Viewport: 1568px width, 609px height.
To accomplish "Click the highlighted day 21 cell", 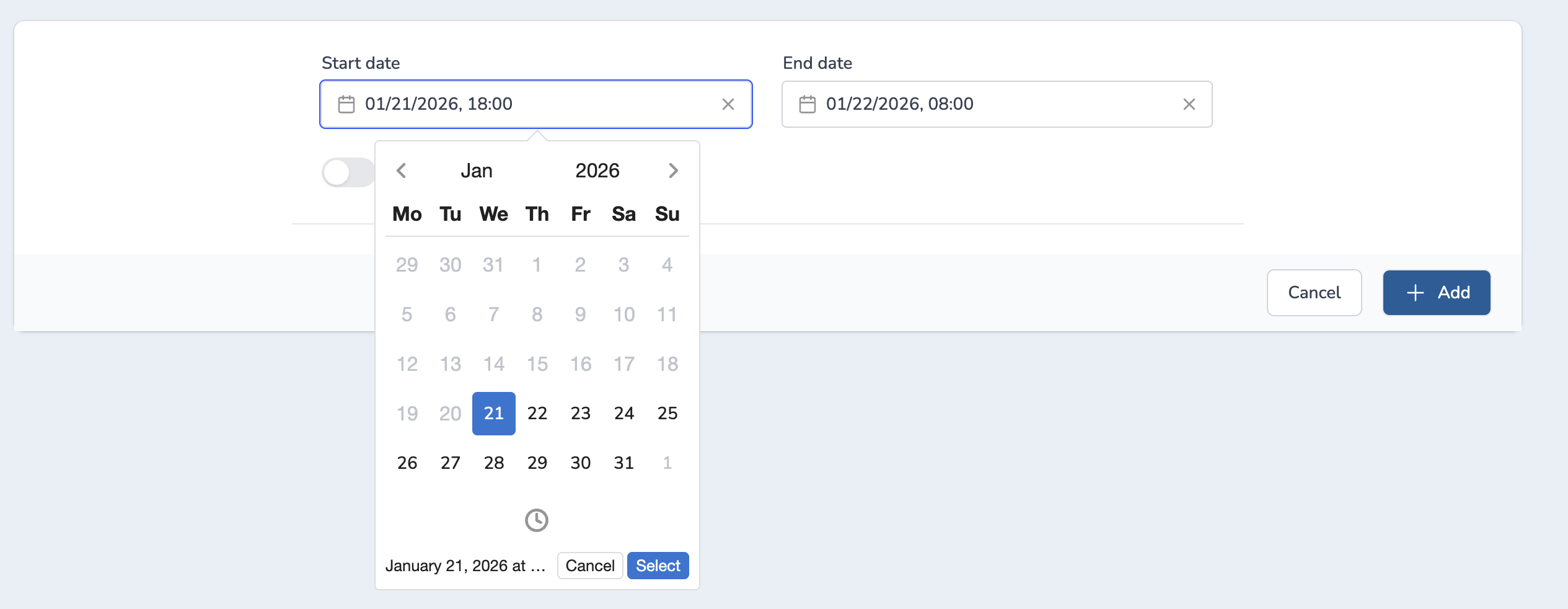I will (x=493, y=413).
